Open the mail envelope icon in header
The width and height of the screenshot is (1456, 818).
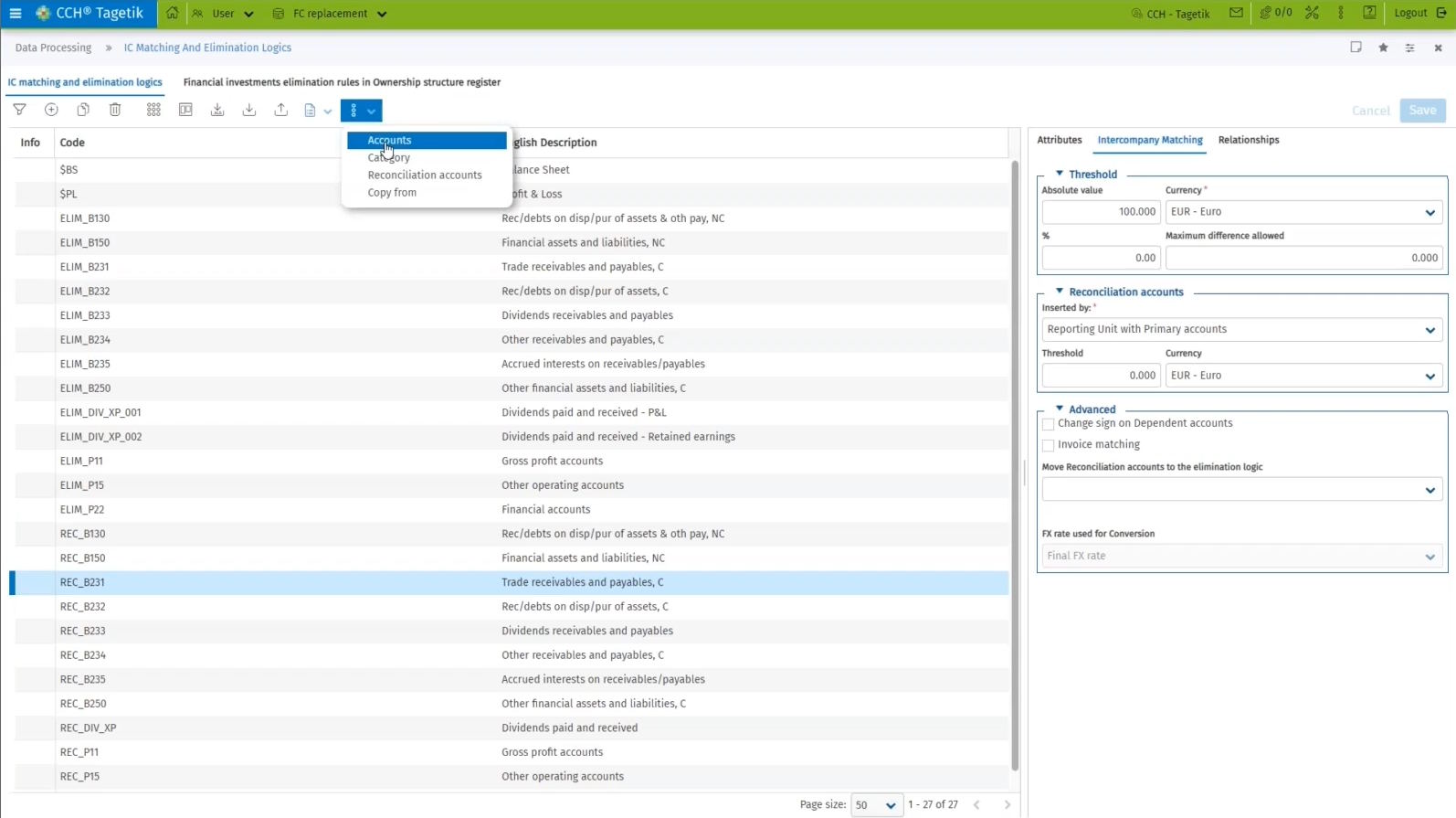[1236, 13]
